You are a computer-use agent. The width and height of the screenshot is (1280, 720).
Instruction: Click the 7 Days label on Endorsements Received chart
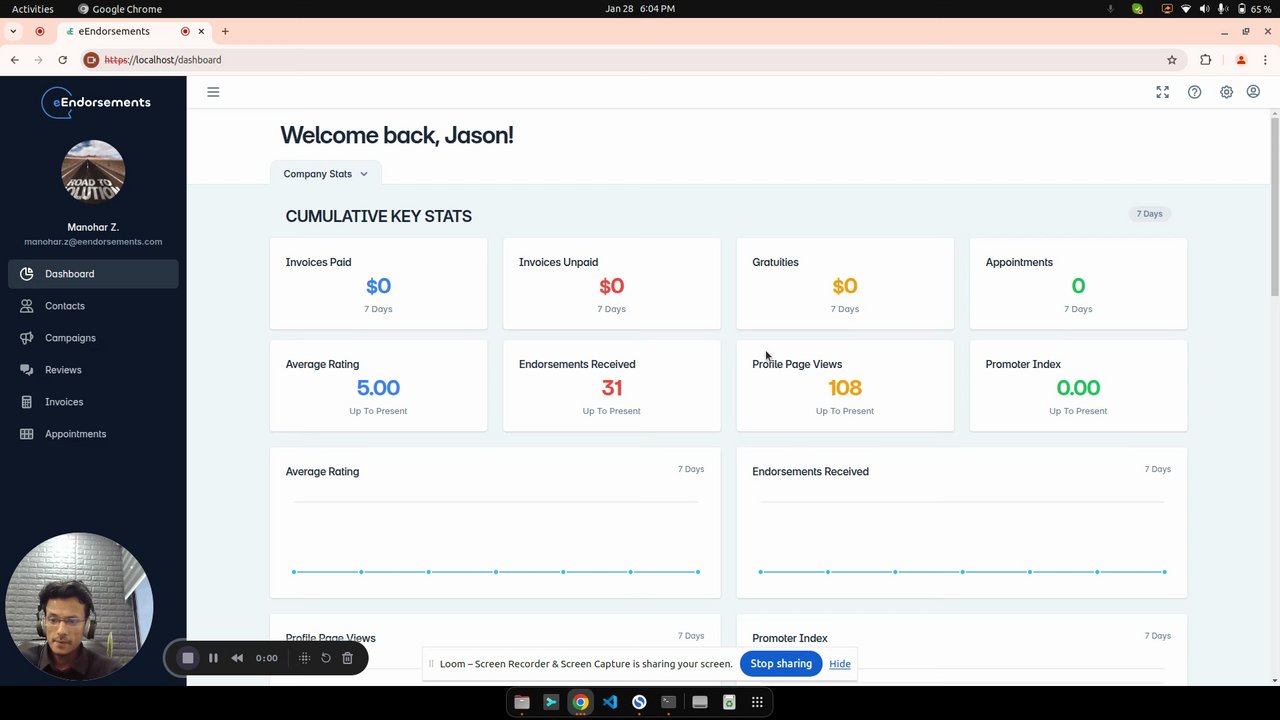(1158, 469)
